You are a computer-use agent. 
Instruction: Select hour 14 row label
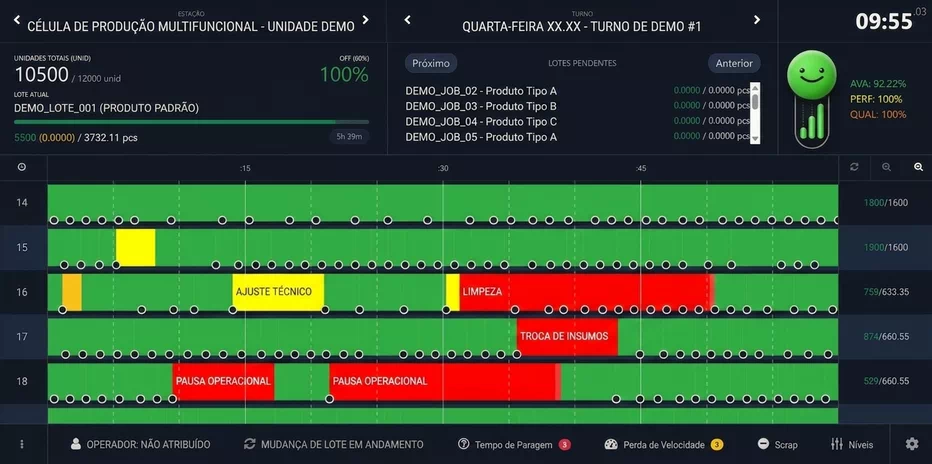[22, 203]
